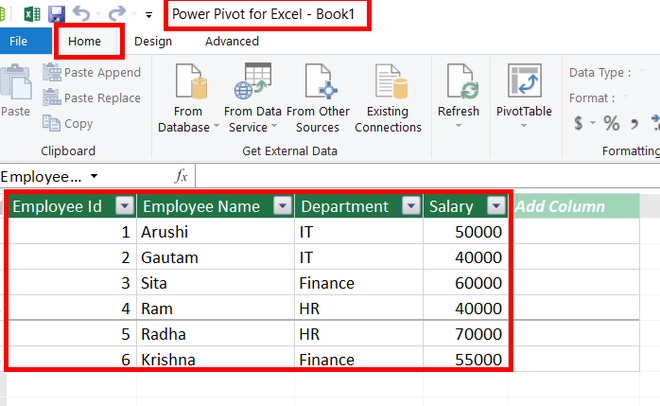
Task: Click the Save icon in title bar
Action: pyautogui.click(x=56, y=15)
